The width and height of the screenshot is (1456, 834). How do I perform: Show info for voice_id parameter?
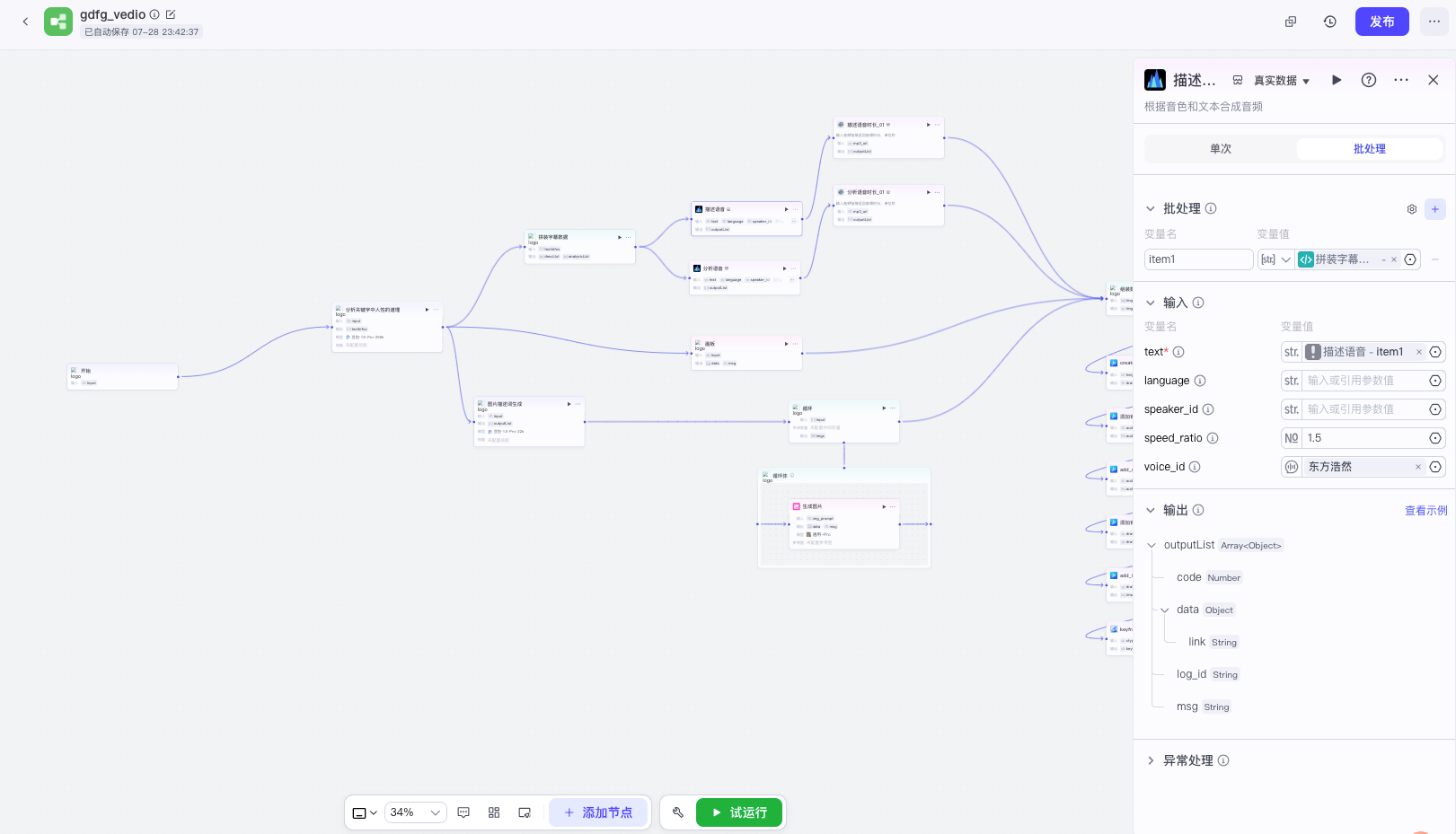(x=1195, y=467)
